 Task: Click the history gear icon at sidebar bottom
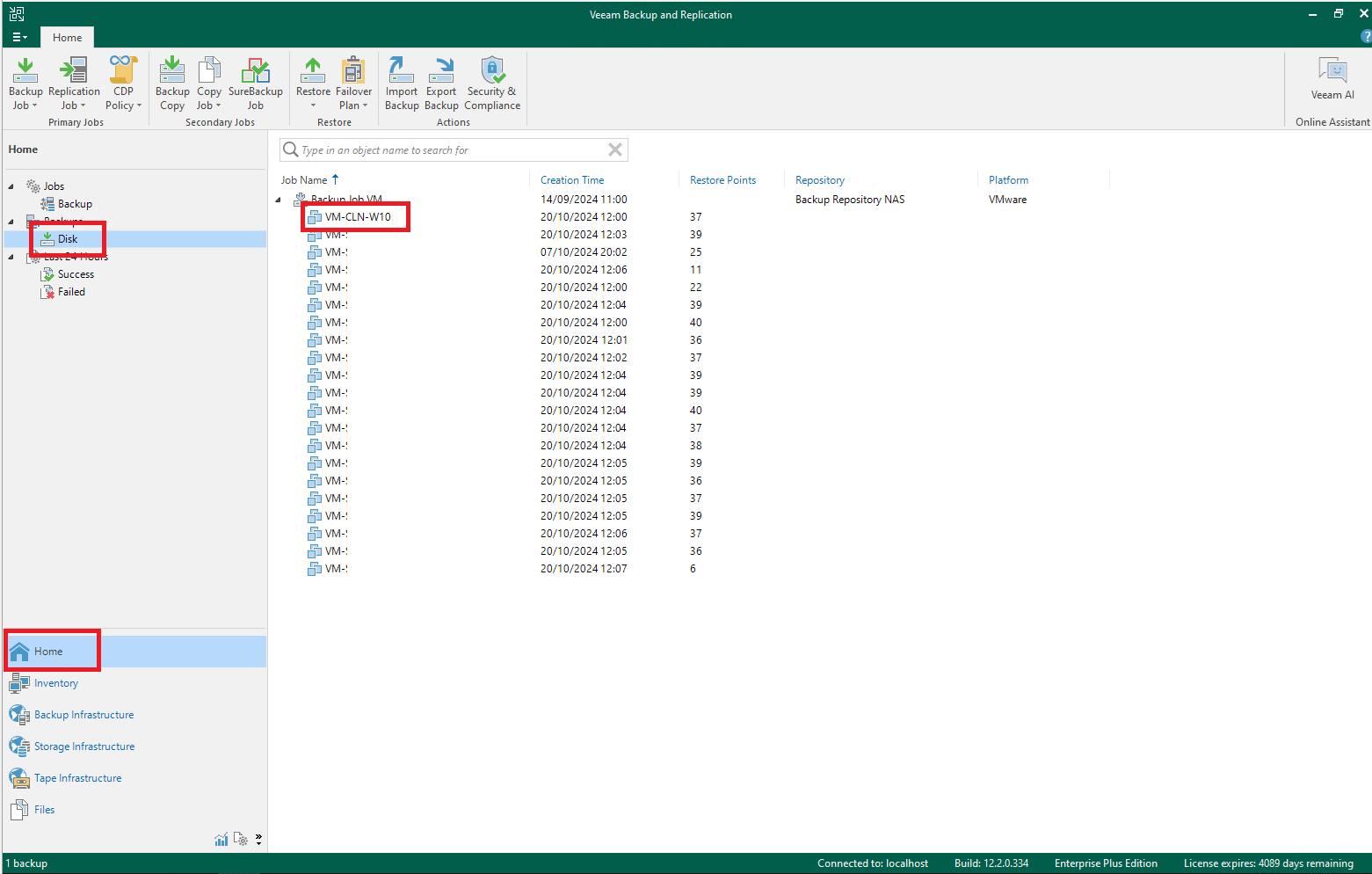point(241,840)
